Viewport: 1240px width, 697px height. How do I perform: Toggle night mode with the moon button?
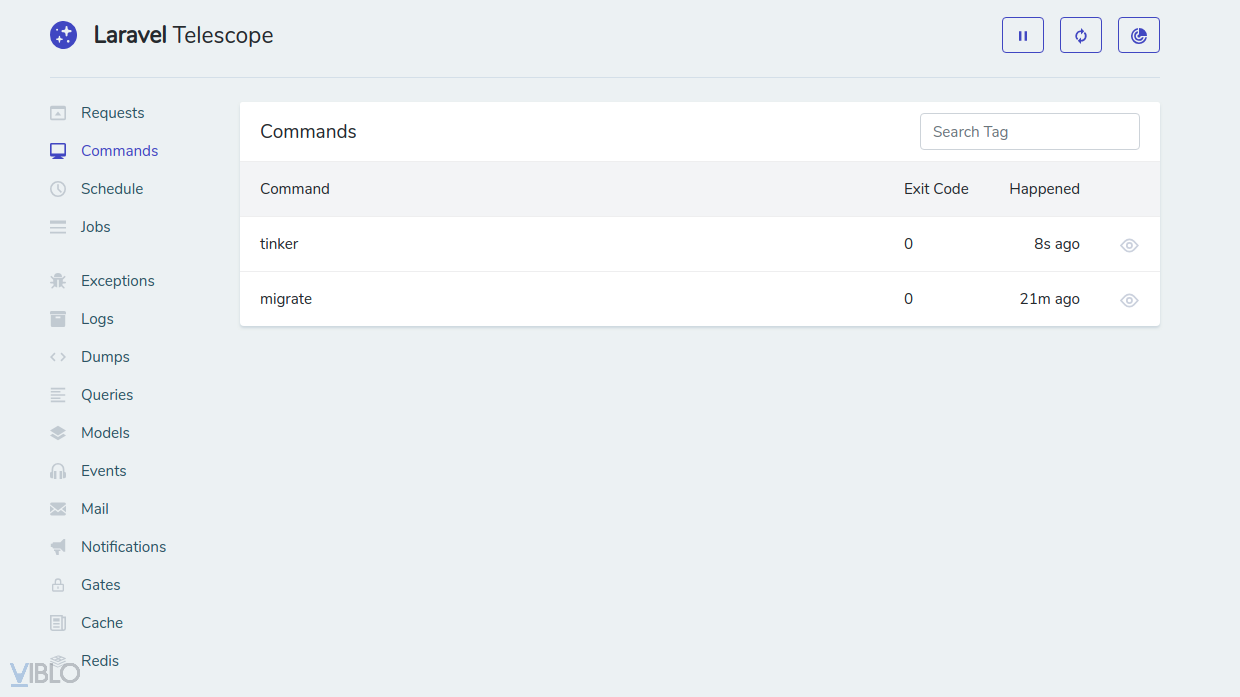pyautogui.click(x=1139, y=35)
